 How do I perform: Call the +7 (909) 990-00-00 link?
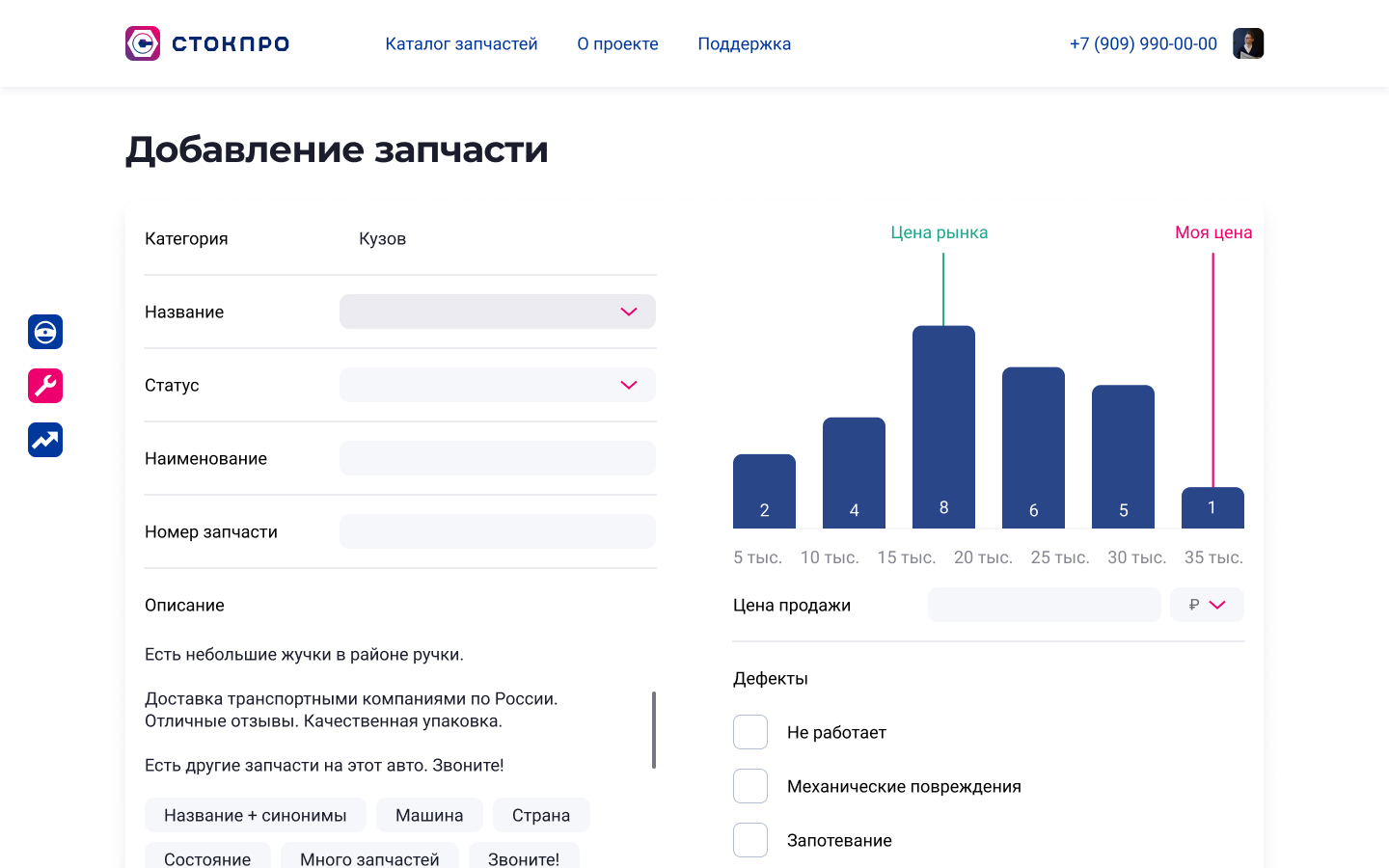pos(1143,43)
